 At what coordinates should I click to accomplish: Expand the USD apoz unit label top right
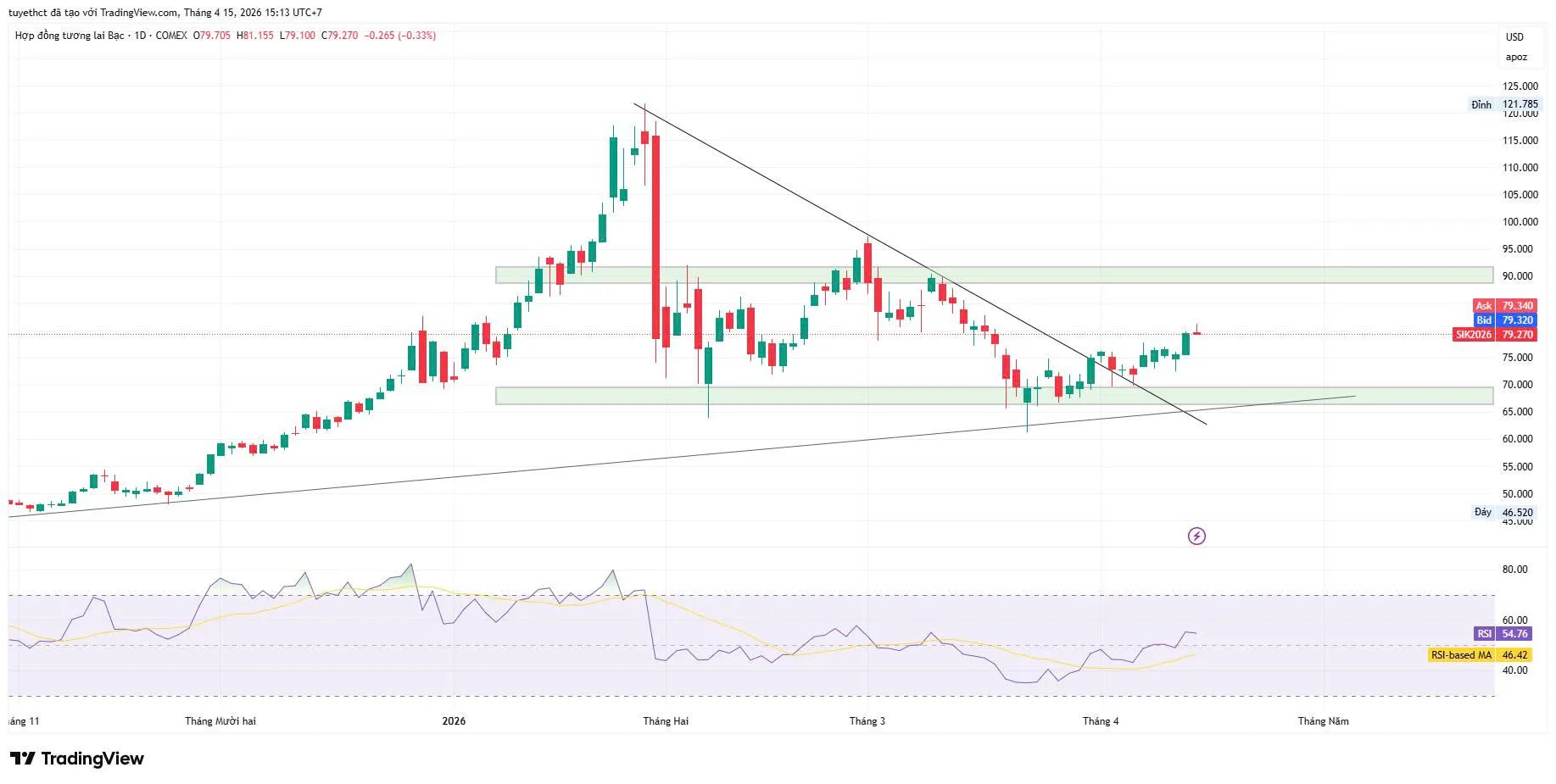point(1517,47)
